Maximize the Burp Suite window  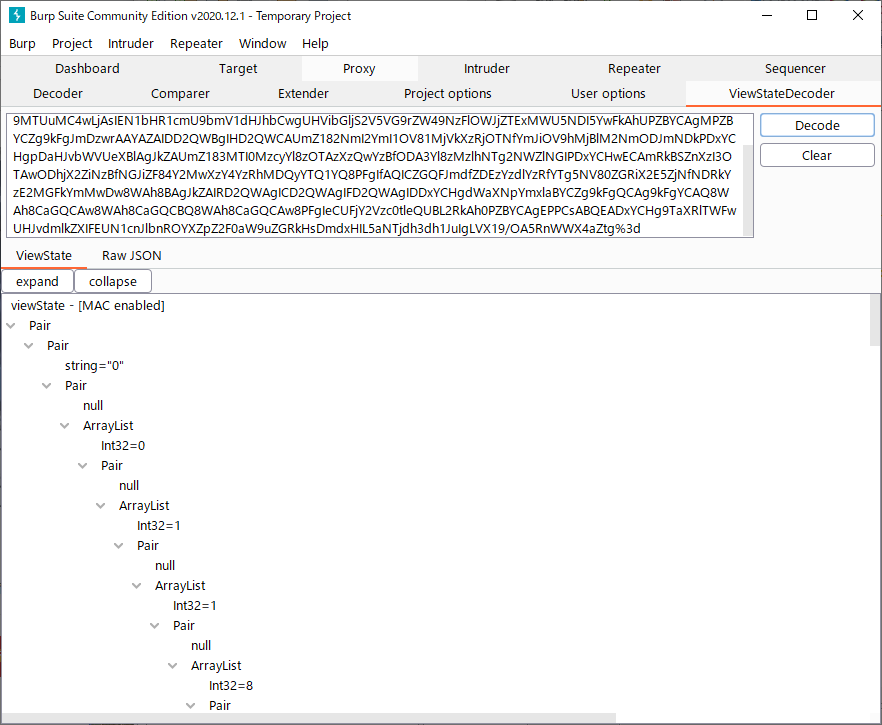click(x=812, y=15)
